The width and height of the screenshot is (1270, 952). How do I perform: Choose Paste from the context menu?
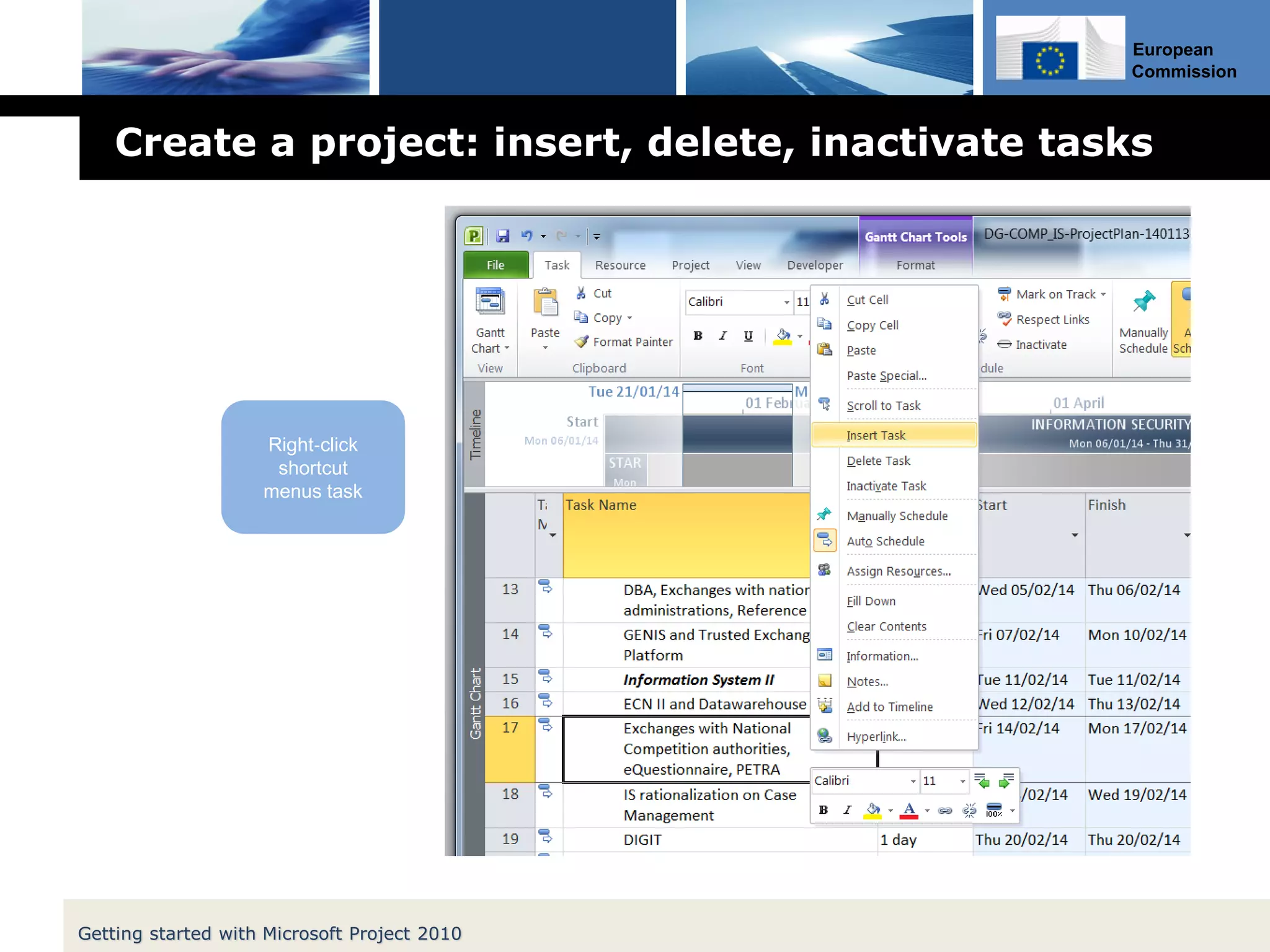coord(894,350)
